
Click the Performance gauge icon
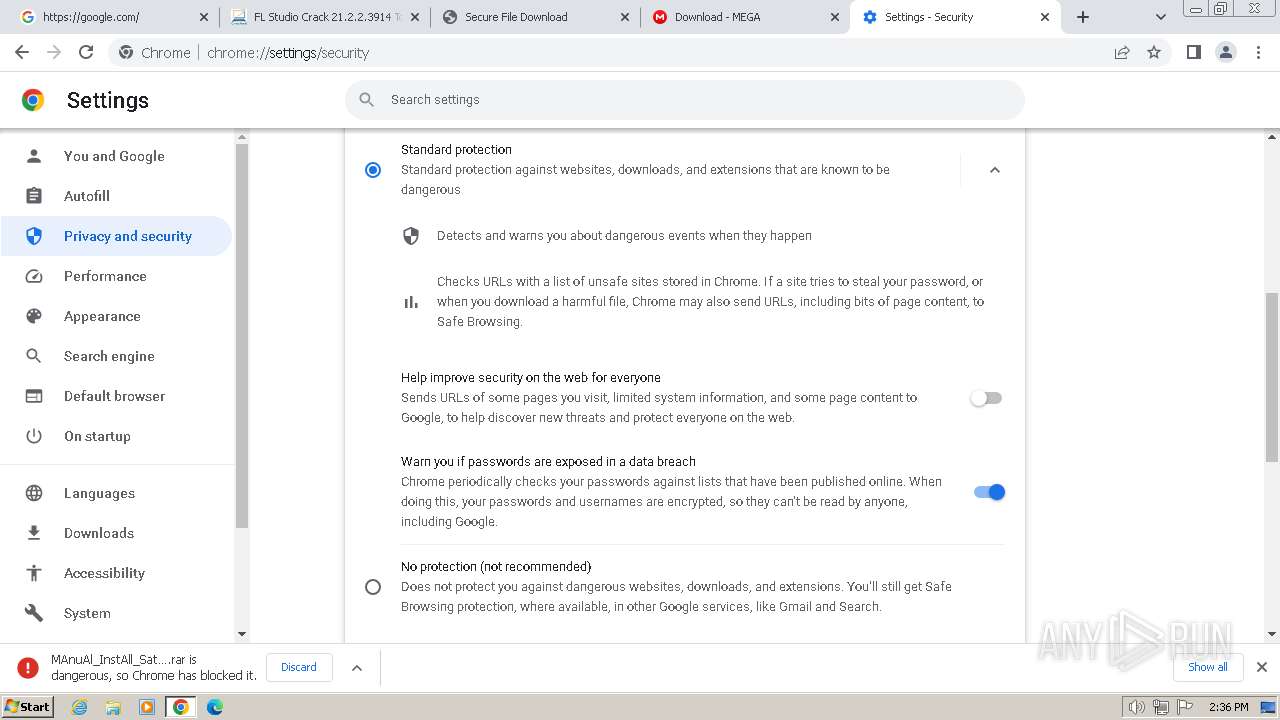pos(34,276)
